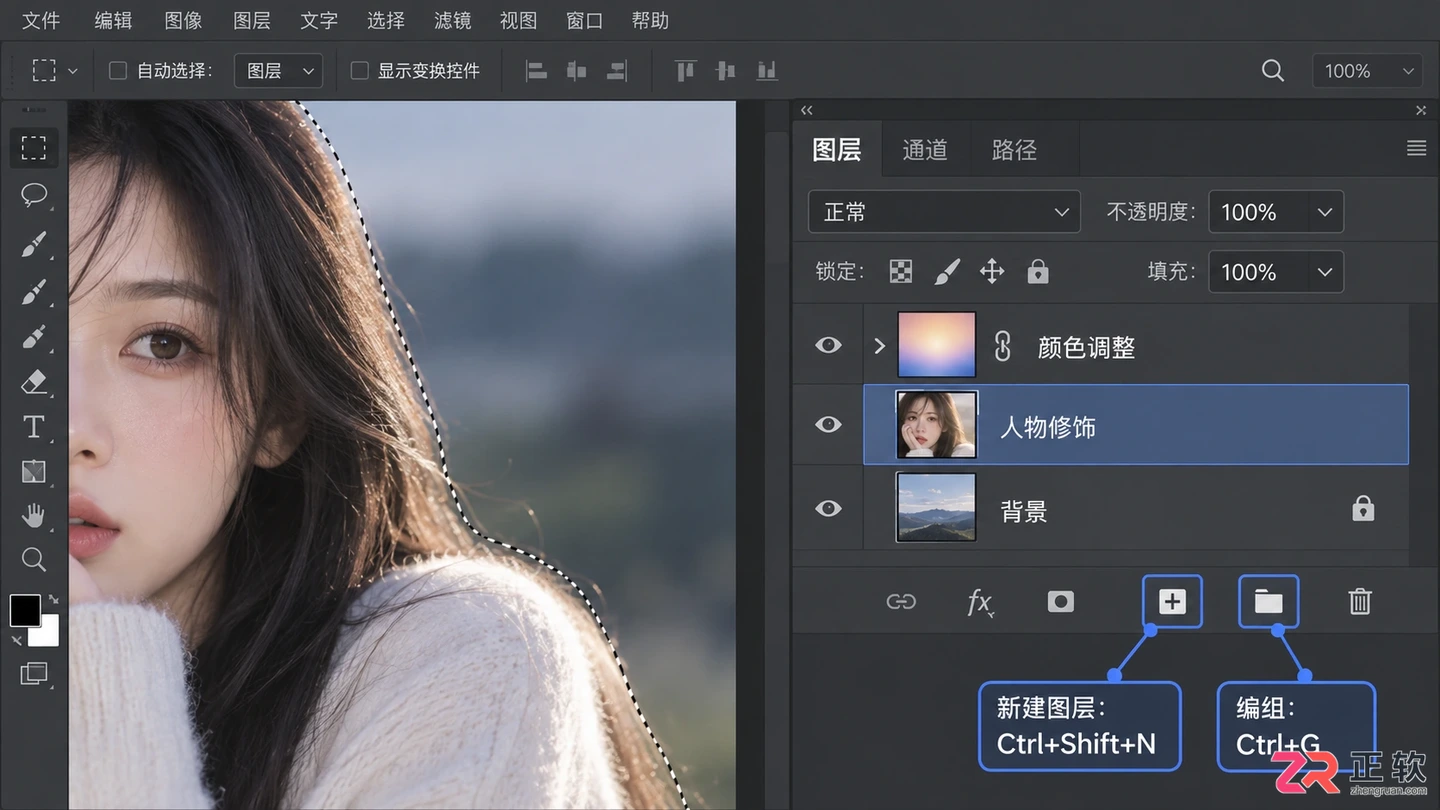The image size is (1440, 810).
Task: Click the 人物修饰 layer thumbnail
Action: point(936,424)
